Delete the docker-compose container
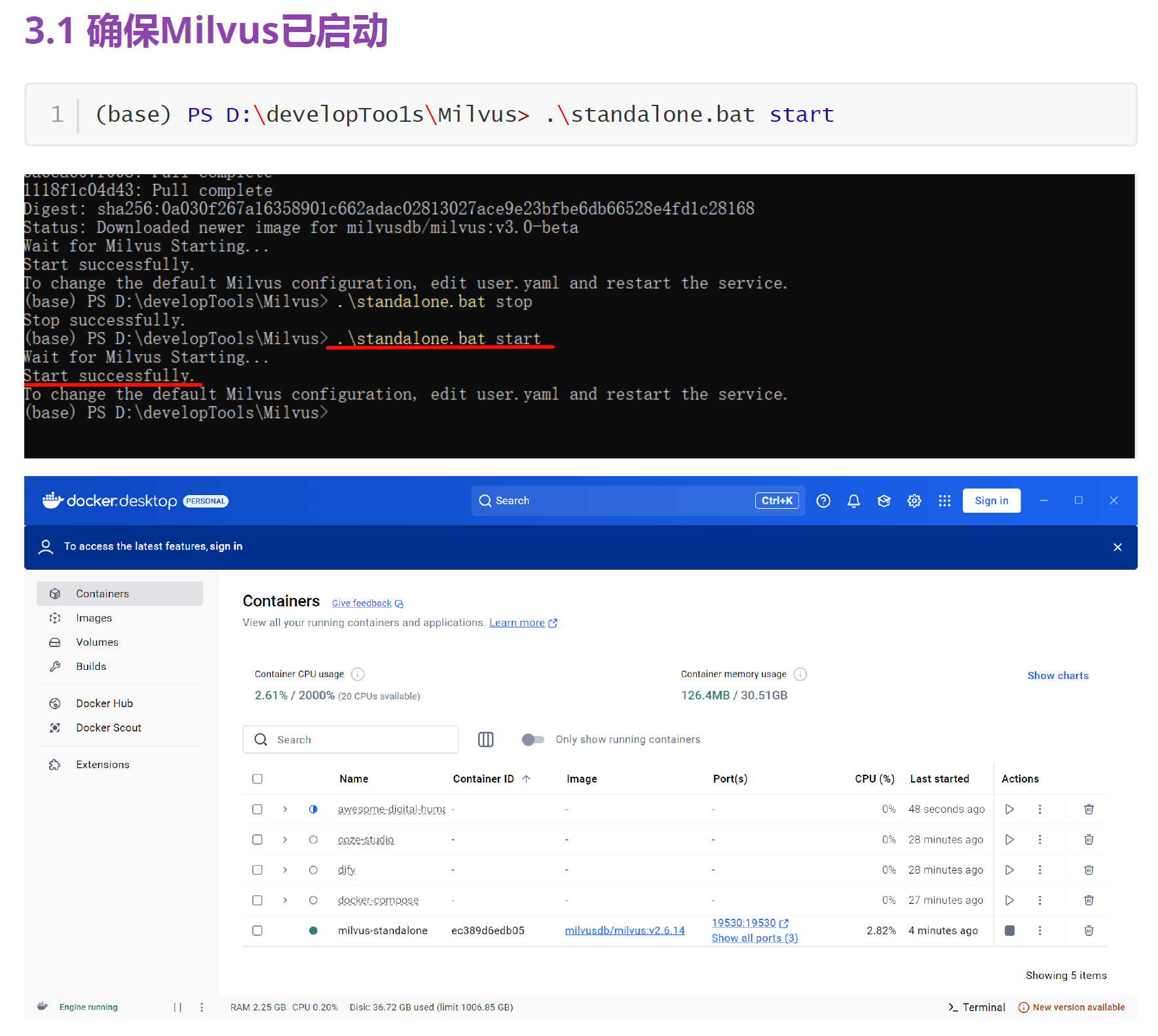Image resolution: width=1158 pixels, height=1036 pixels. pos(1089,900)
